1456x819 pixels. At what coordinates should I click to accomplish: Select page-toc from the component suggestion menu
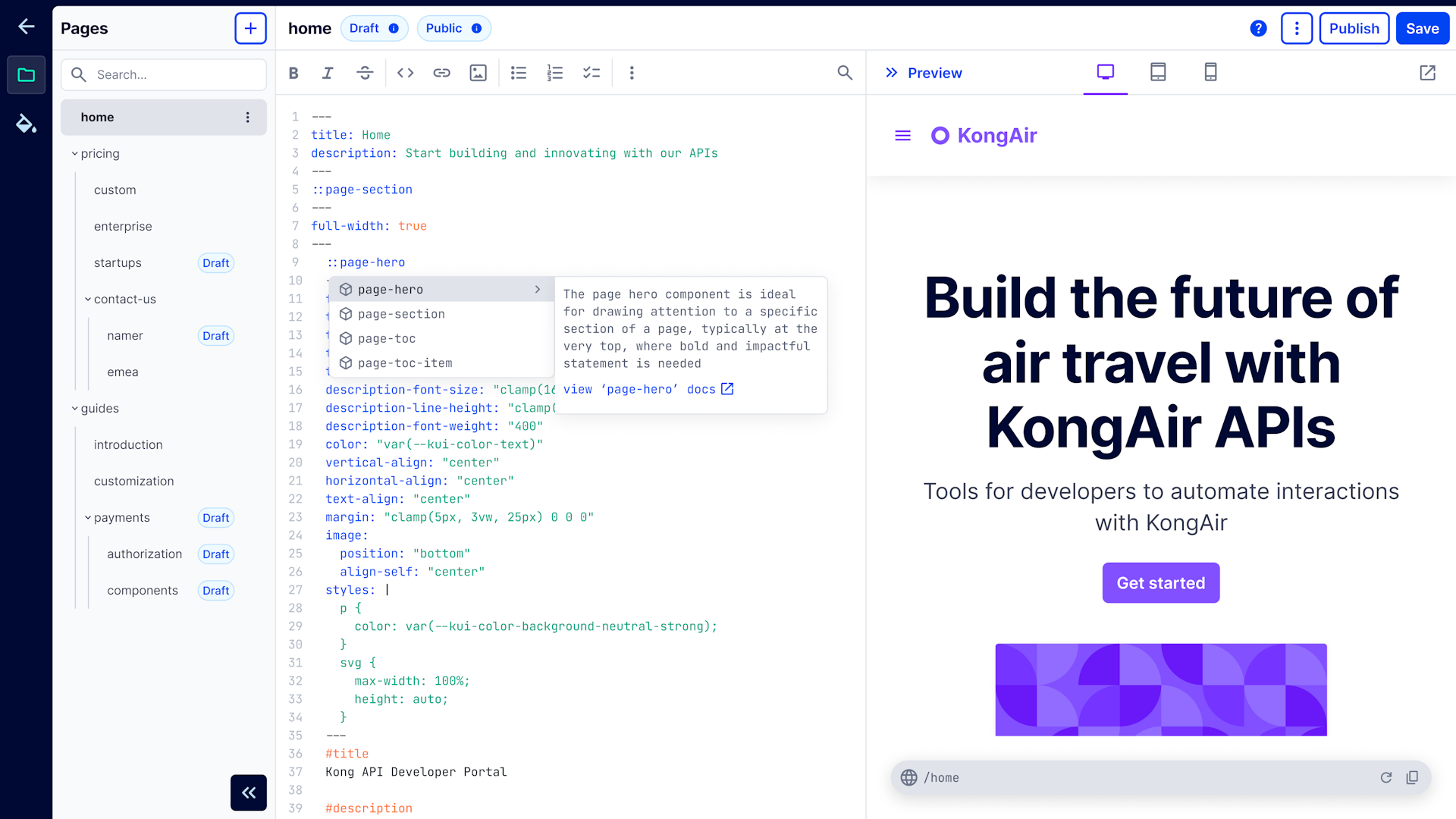click(x=387, y=338)
